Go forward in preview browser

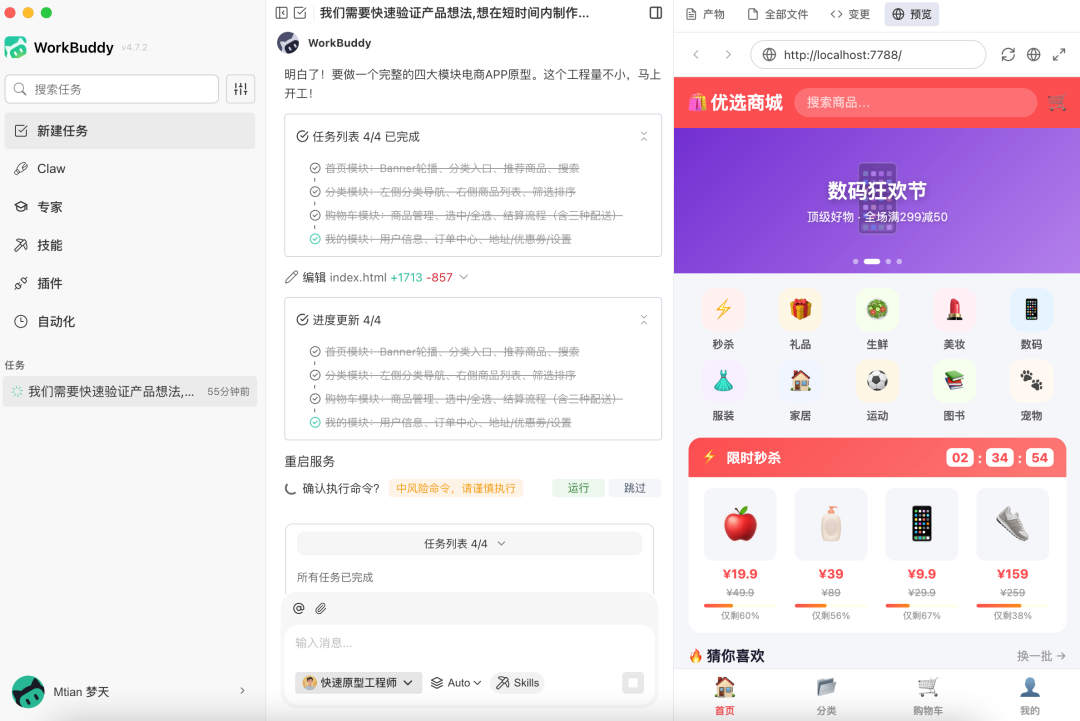pyautogui.click(x=728, y=54)
